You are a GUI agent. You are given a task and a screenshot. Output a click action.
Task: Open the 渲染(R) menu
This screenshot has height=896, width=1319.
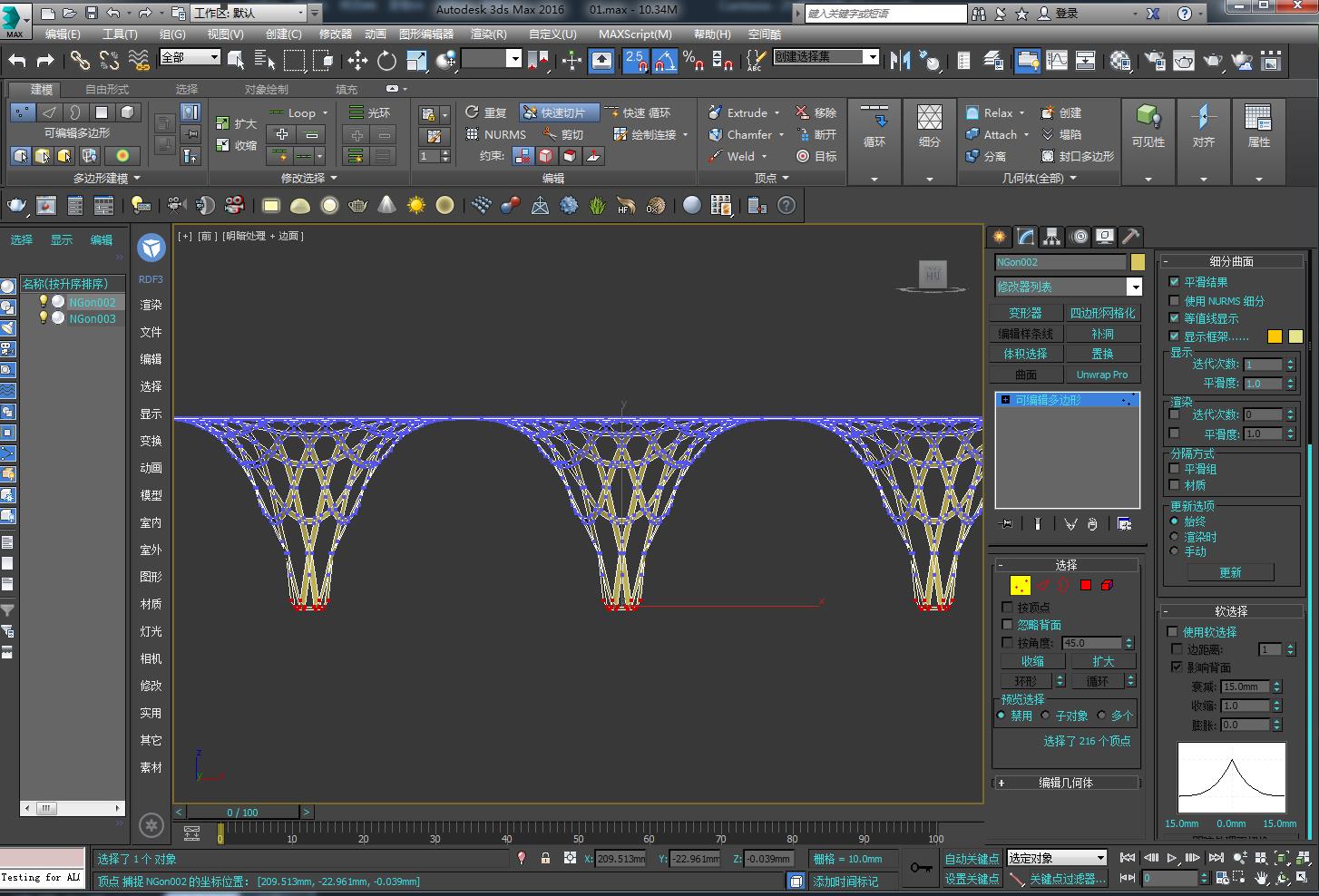pyautogui.click(x=488, y=34)
